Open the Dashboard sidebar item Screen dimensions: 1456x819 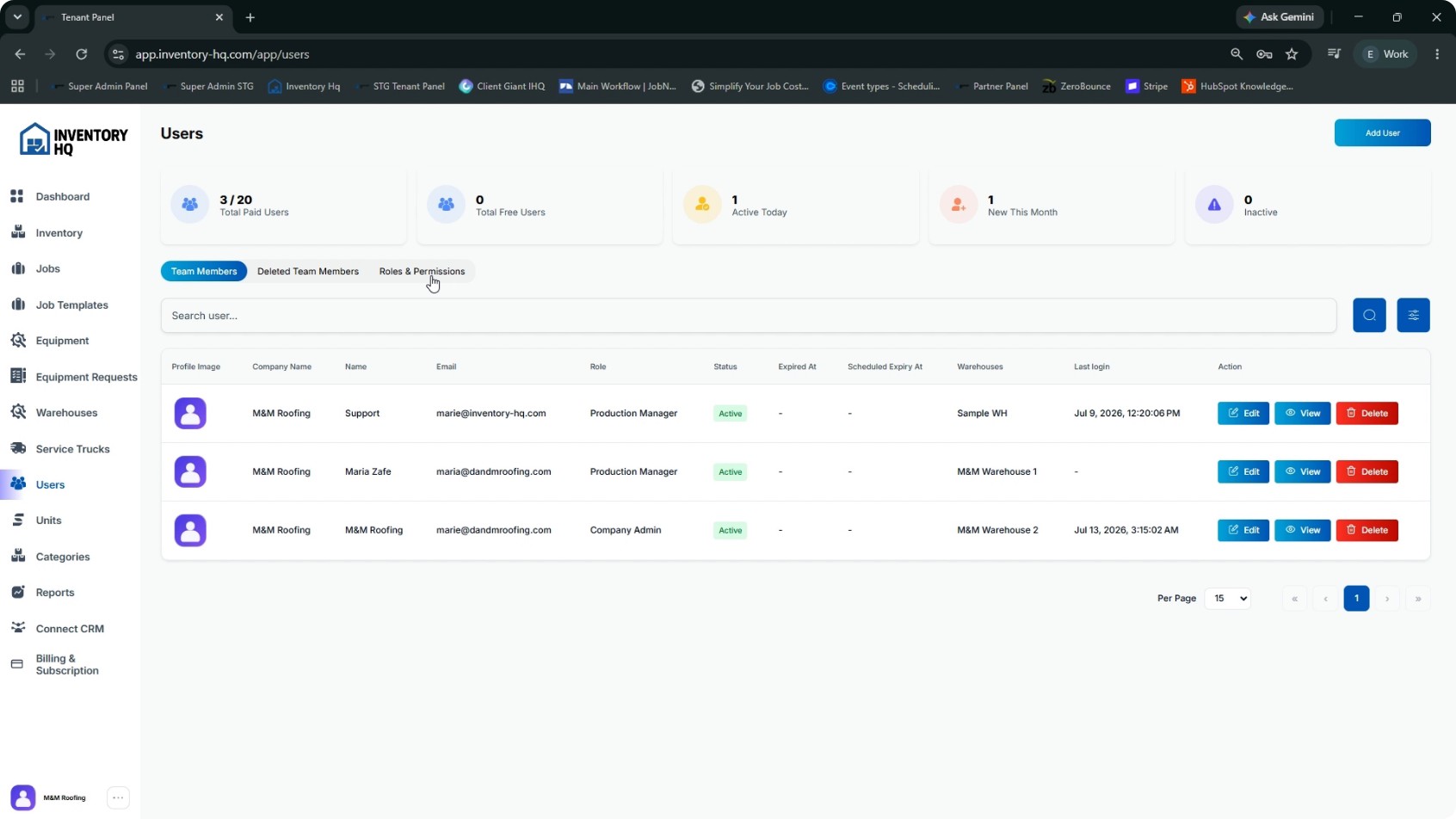tap(62, 196)
